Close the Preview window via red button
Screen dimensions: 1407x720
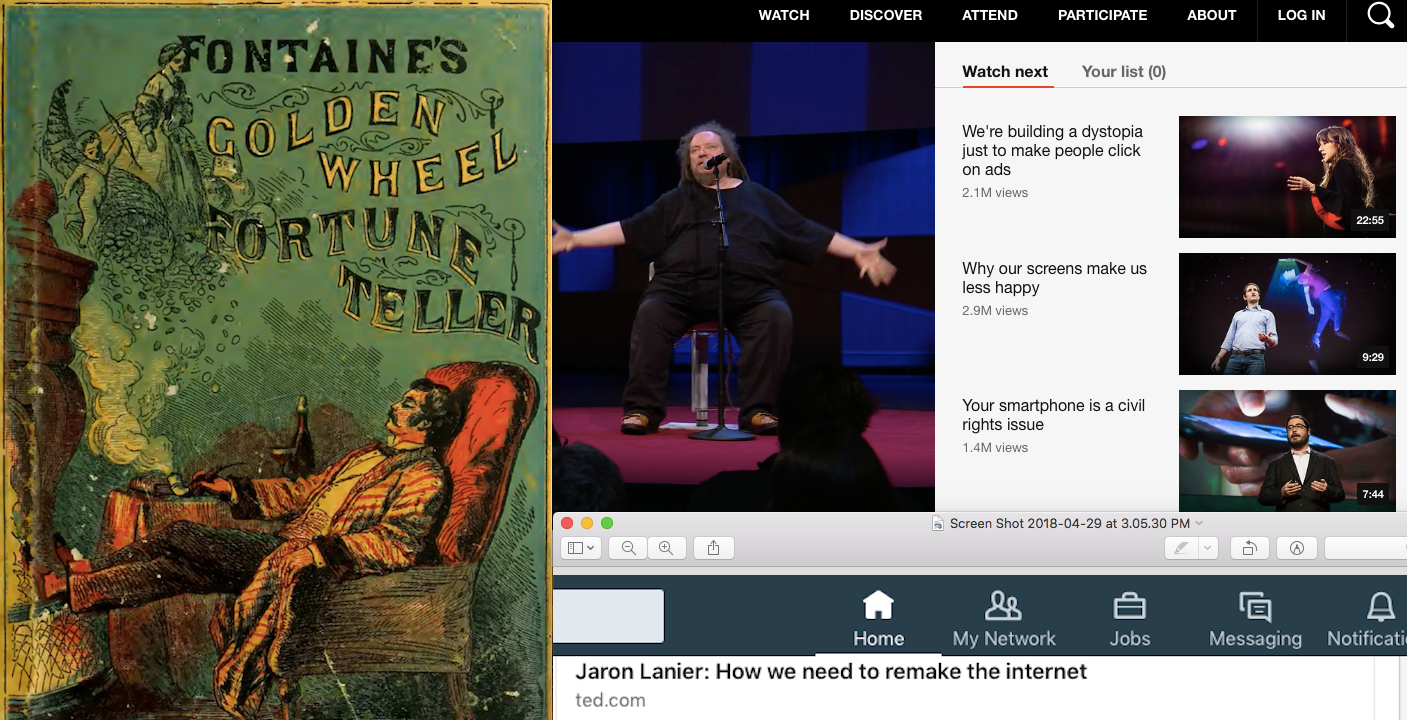(567, 523)
